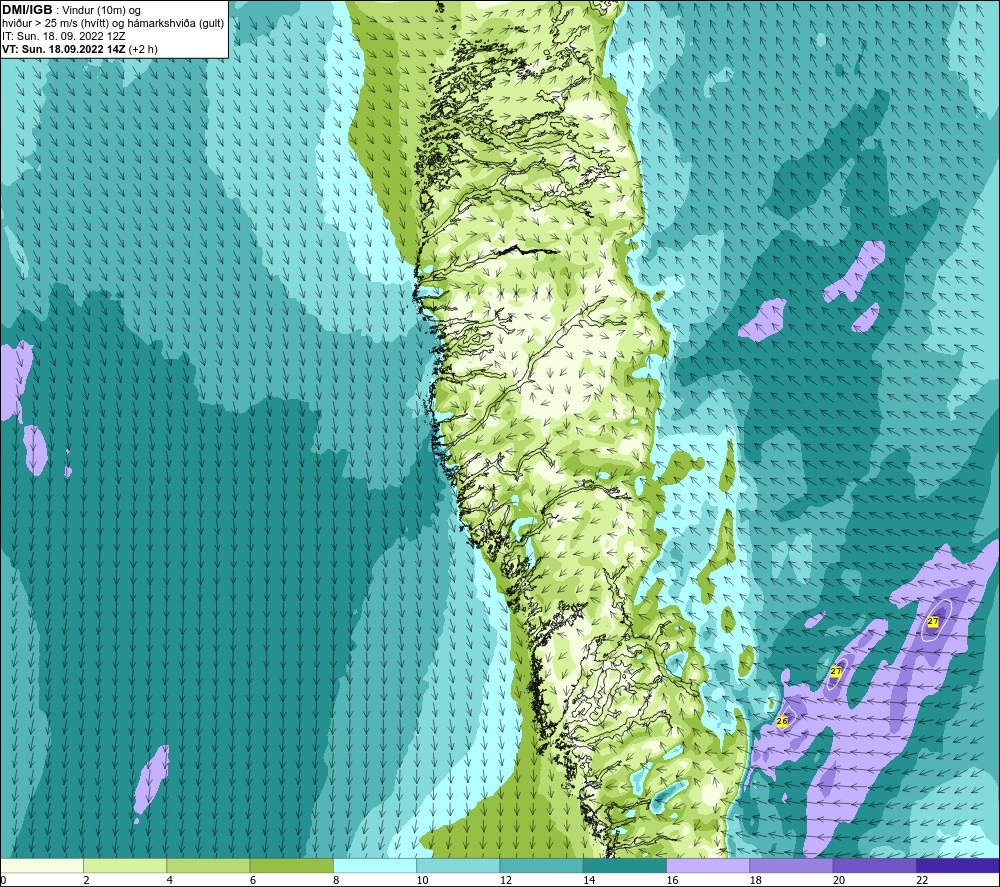Click the DMI/IGB title text
The image size is (1000, 887).
coord(27,10)
